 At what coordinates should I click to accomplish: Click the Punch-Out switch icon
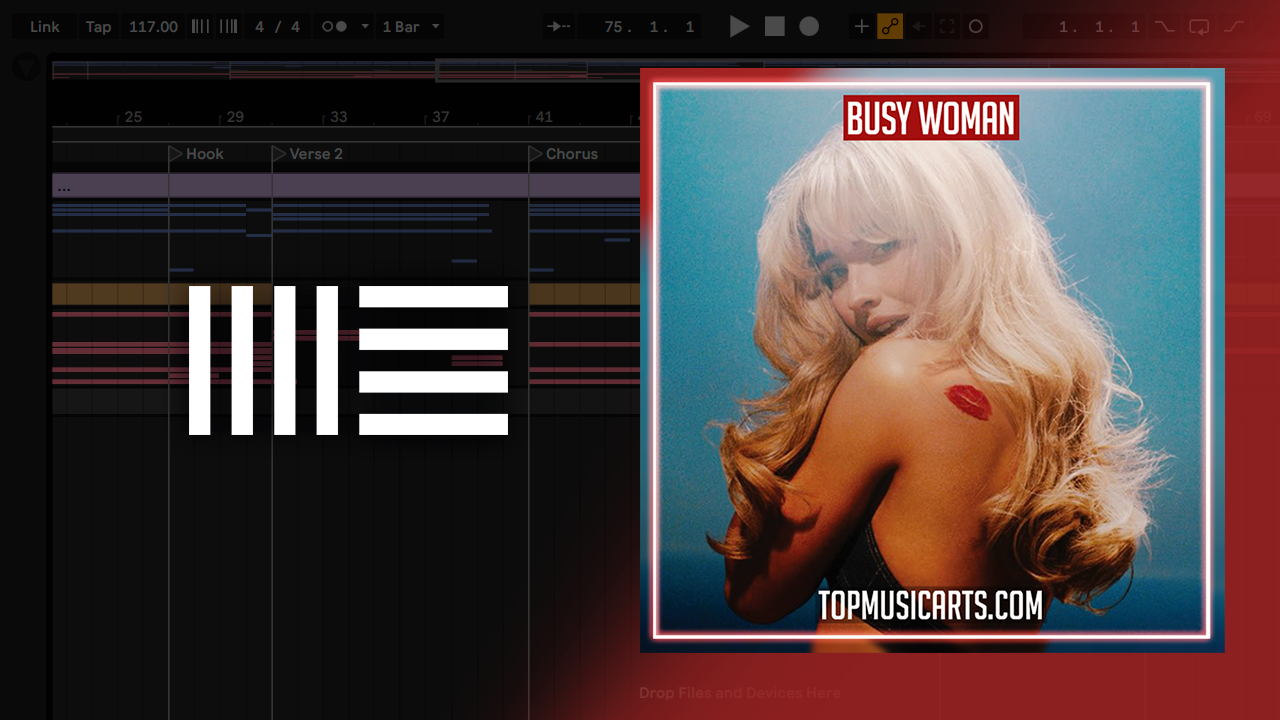coord(1234,27)
